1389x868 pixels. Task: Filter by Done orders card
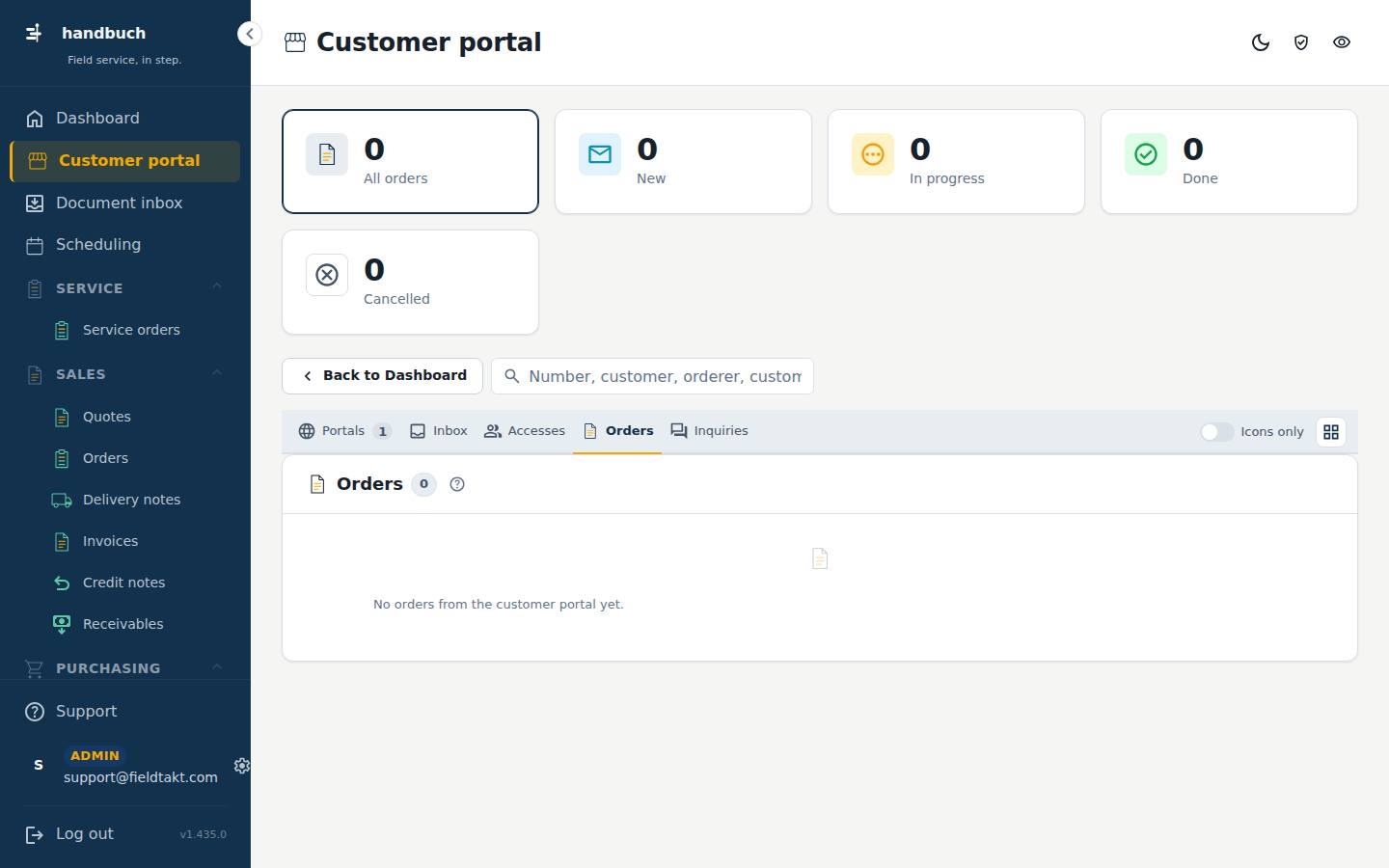1229,161
